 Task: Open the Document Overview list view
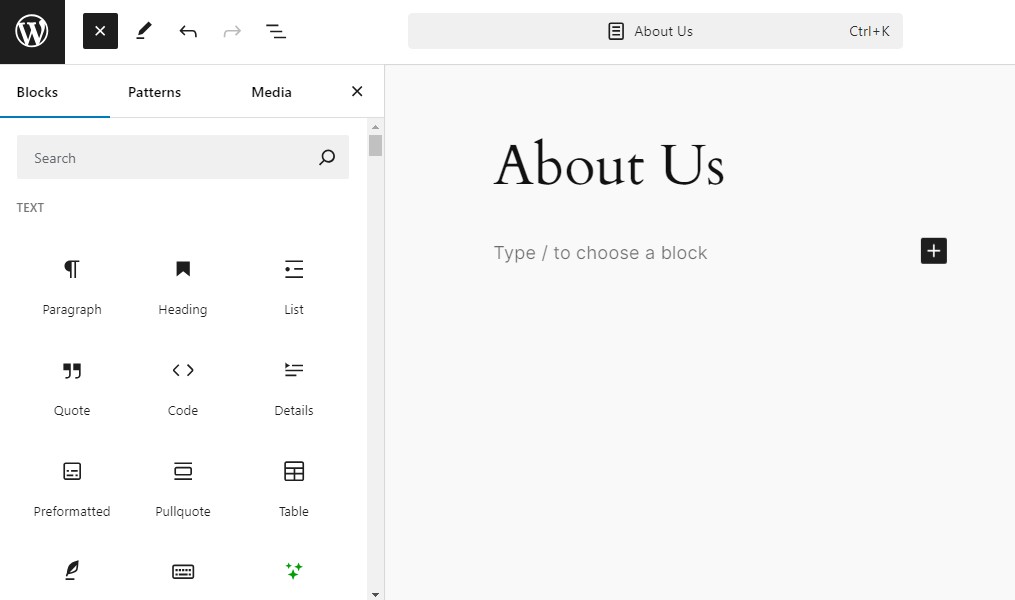click(276, 31)
